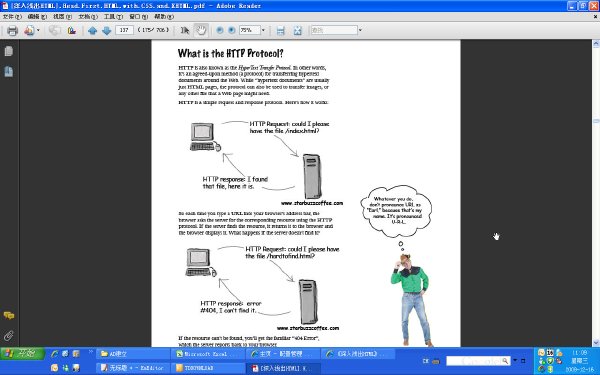Open the Attachments paperclip panel icon
The image size is (600, 375).
(x=9, y=336)
